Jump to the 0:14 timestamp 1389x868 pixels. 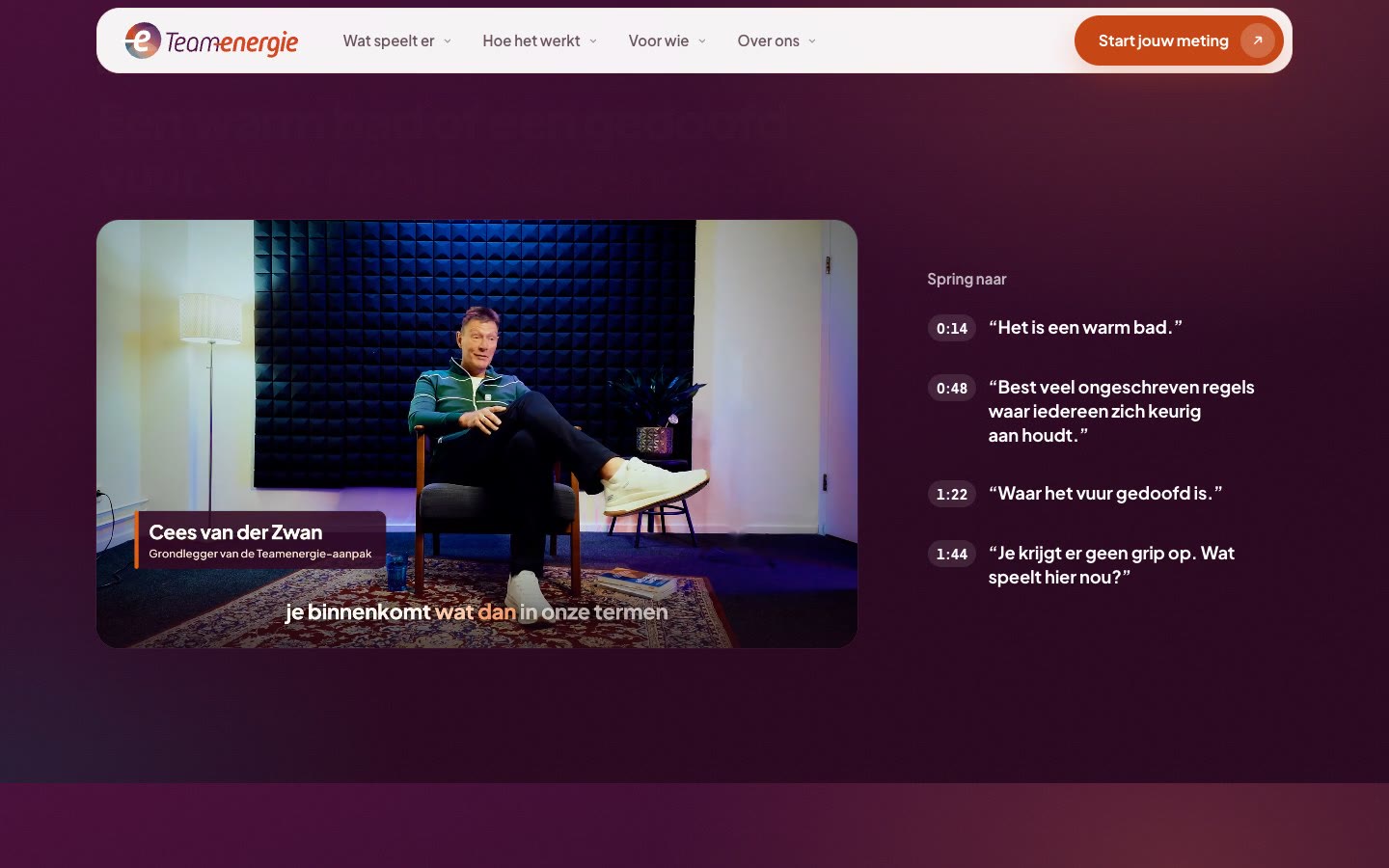tap(952, 328)
